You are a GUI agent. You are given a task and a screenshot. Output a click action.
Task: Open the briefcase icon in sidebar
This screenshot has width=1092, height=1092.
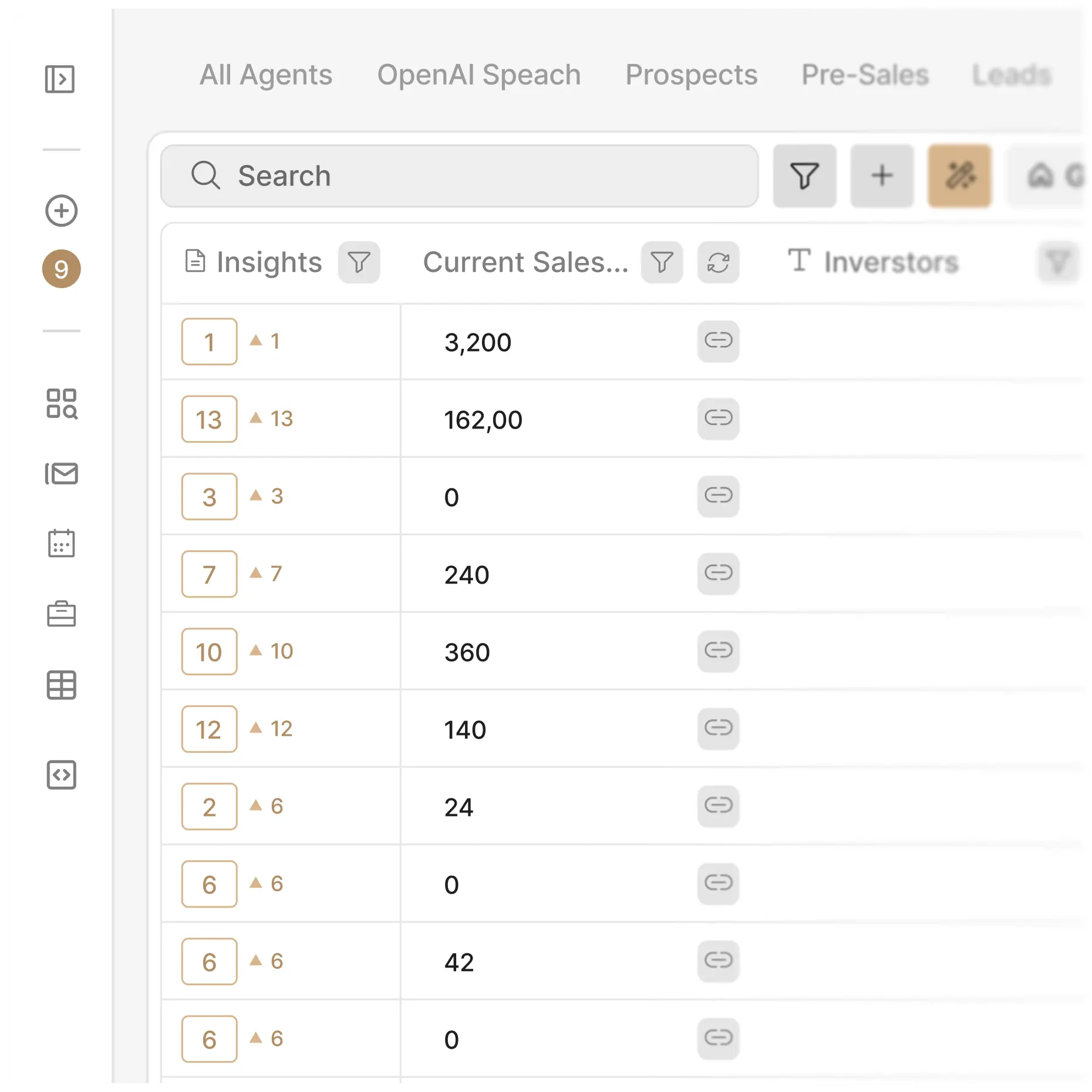click(61, 614)
